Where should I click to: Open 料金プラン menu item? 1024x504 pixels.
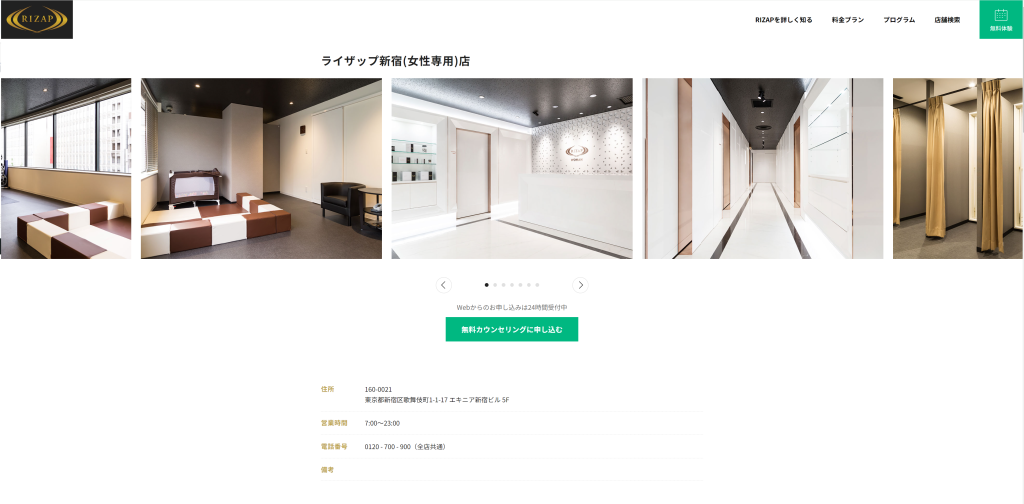click(848, 20)
